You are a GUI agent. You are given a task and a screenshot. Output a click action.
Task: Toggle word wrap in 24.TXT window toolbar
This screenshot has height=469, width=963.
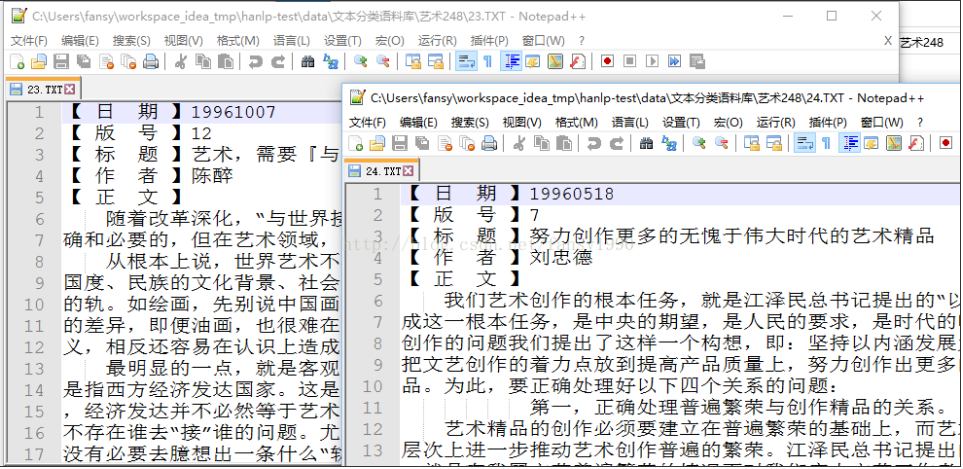click(805, 144)
